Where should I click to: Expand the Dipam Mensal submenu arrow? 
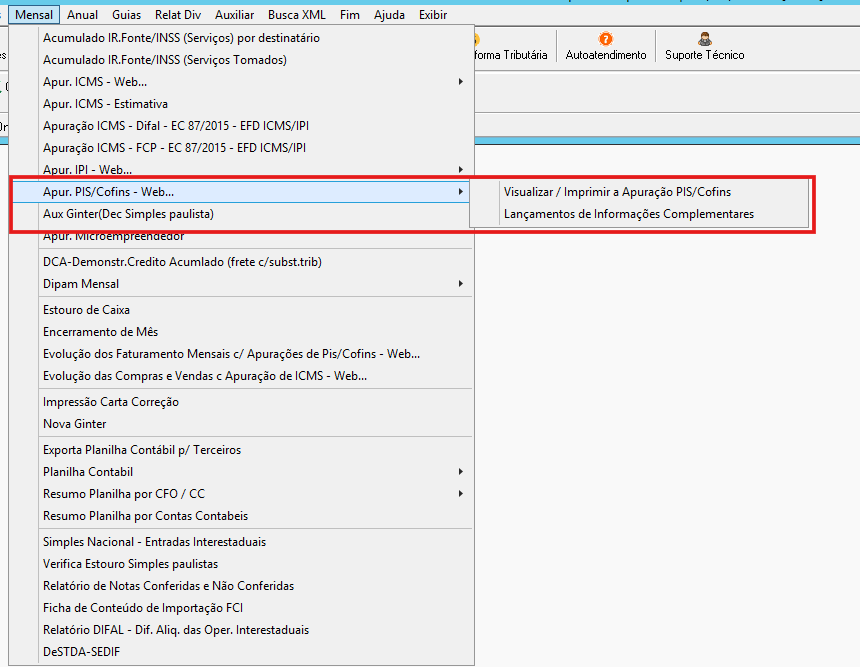461,284
